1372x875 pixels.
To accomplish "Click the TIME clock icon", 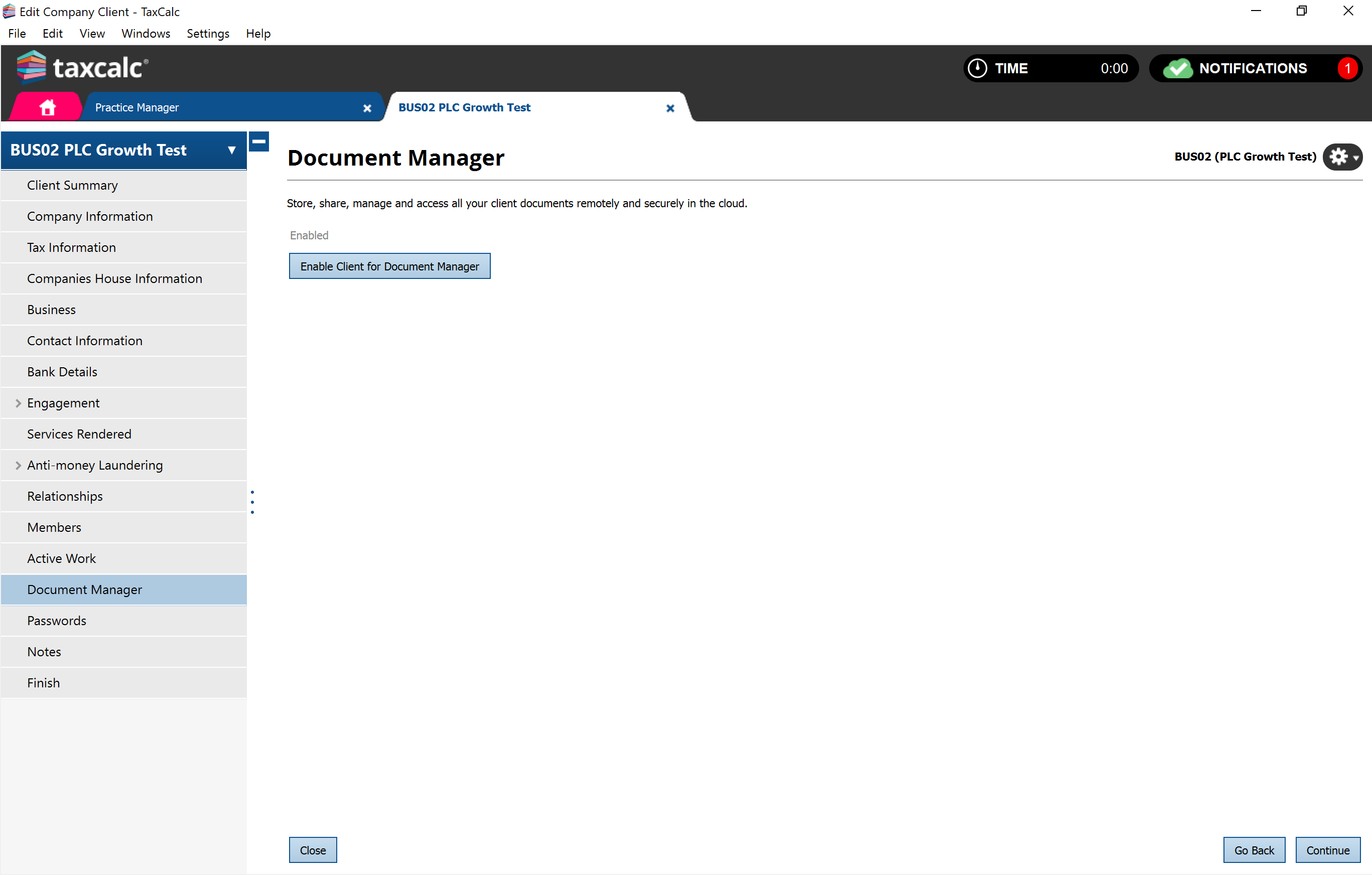I will [x=978, y=68].
